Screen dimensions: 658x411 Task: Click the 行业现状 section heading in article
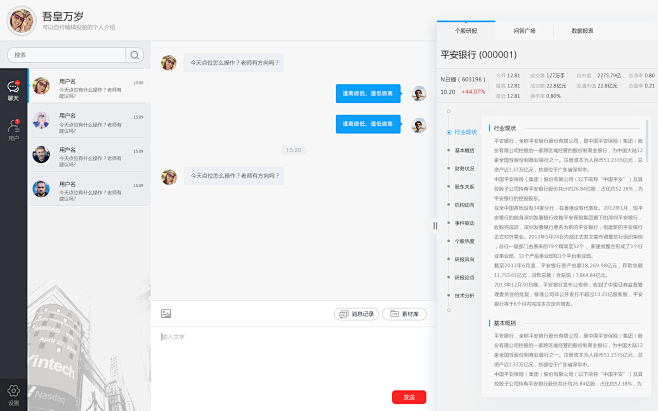pyautogui.click(x=505, y=128)
